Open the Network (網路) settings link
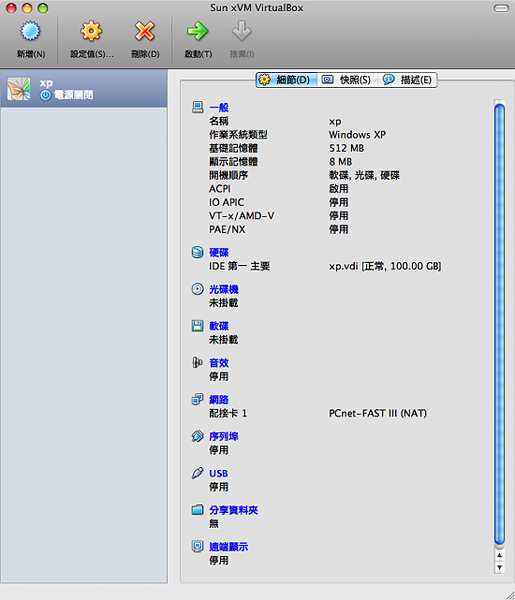Viewport: 515px width, 600px height. point(219,399)
